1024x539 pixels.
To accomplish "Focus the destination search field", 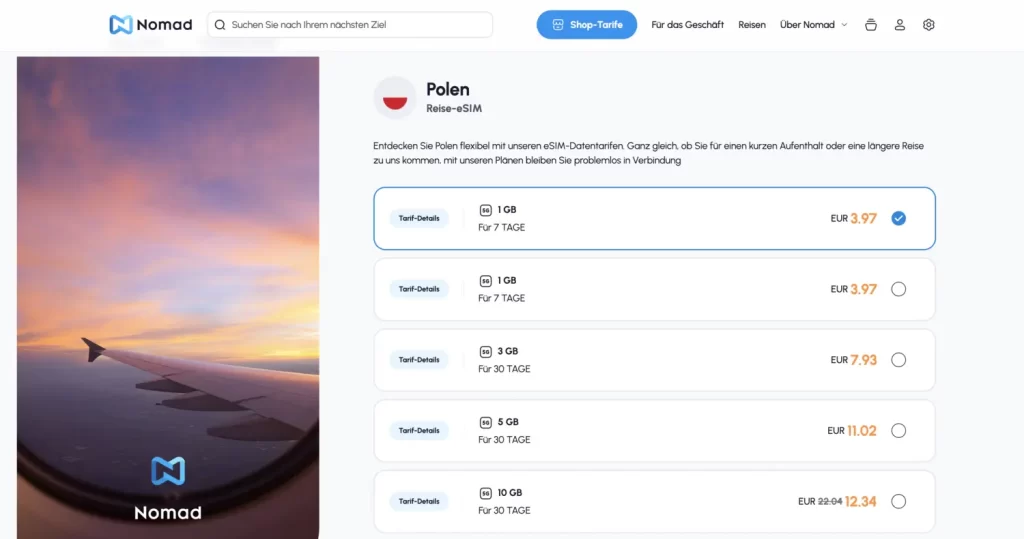I will coord(350,25).
